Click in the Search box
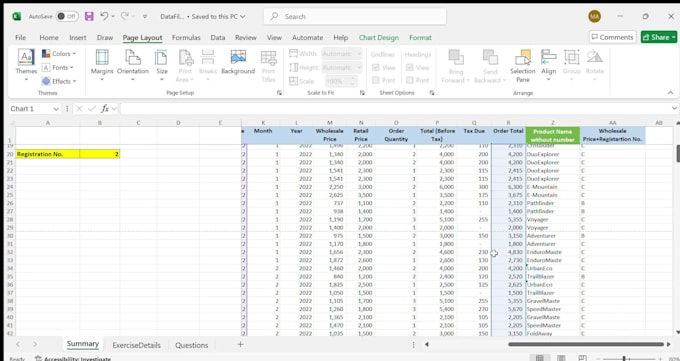The height and width of the screenshot is (361, 680). (x=355, y=16)
